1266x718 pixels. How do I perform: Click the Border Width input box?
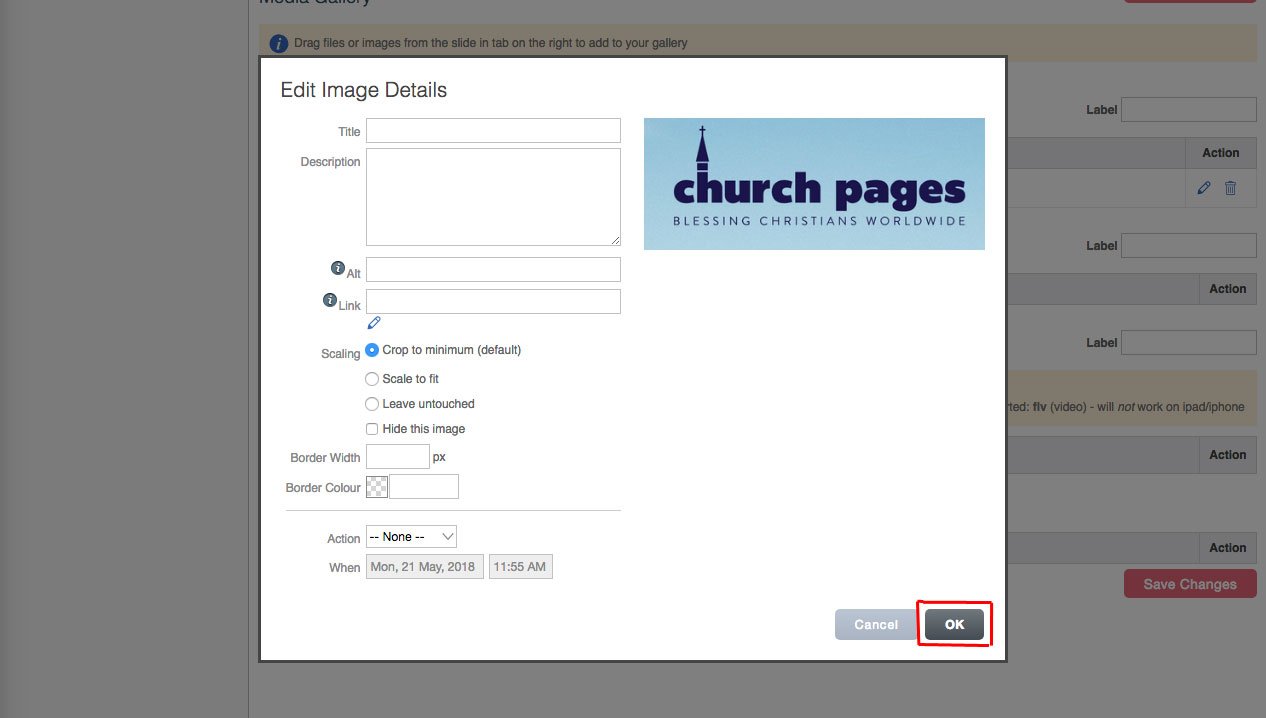click(x=398, y=456)
